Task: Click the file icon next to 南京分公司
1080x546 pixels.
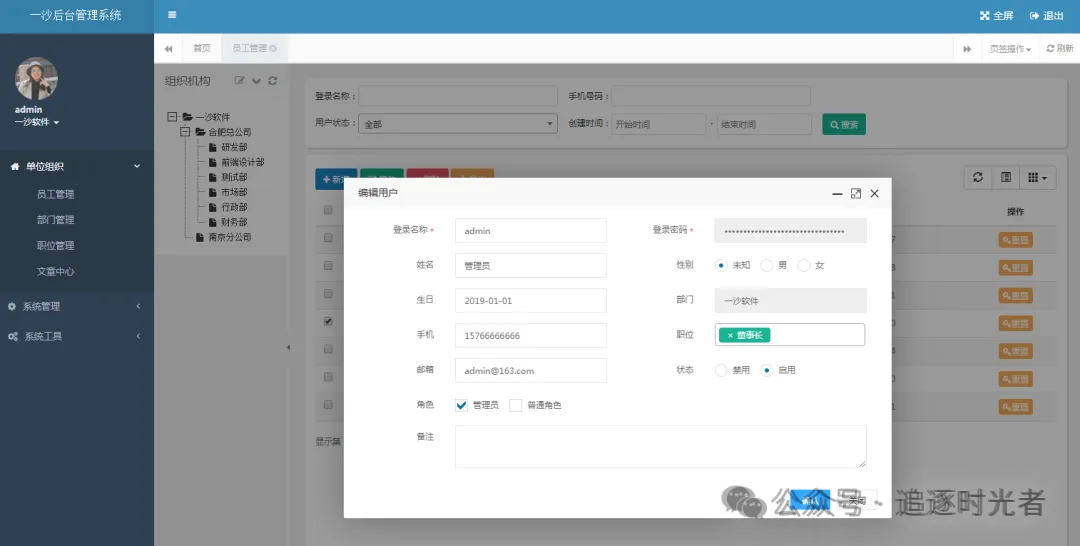Action: 200,237
